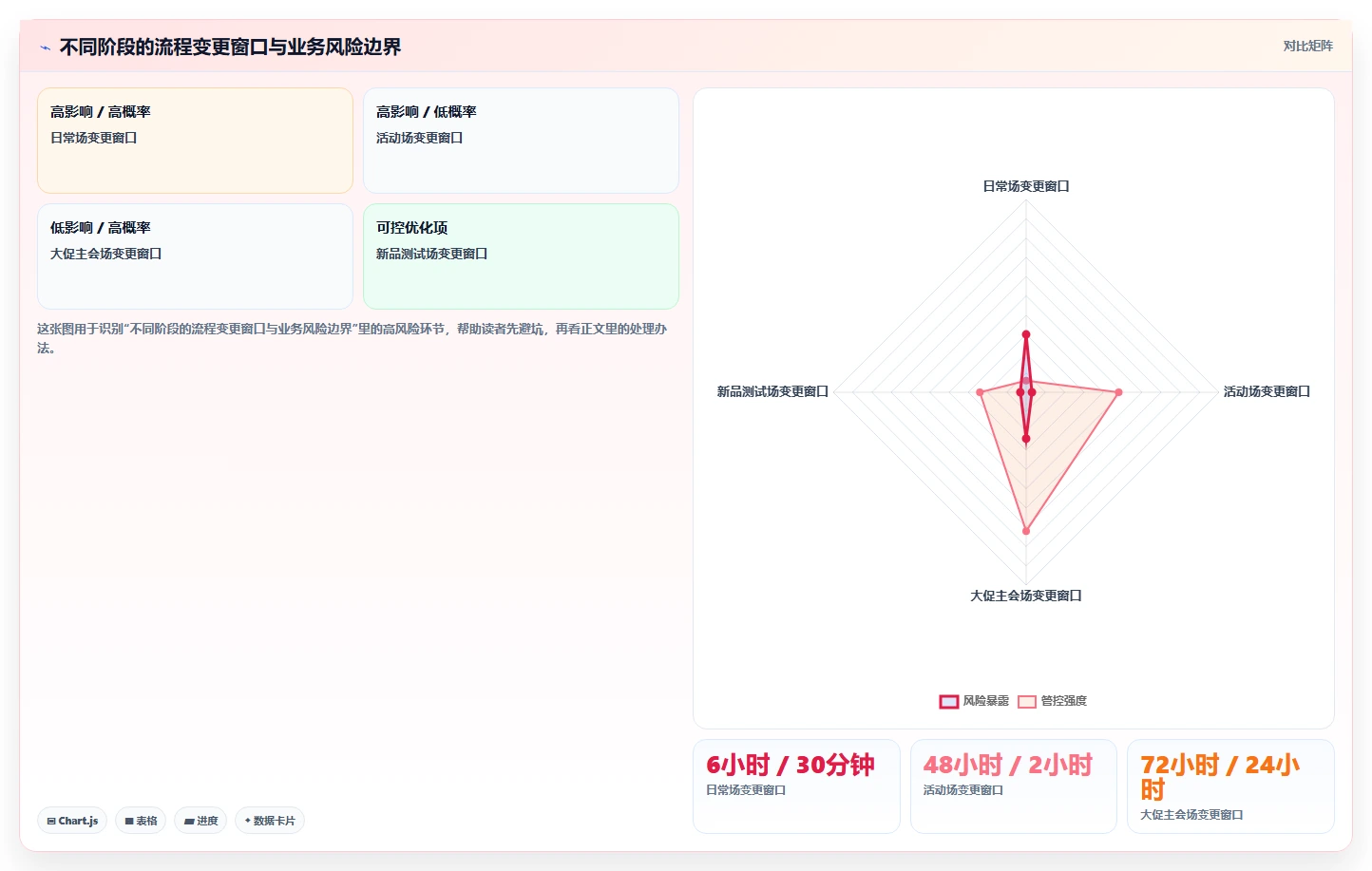Screen dimensions: 1372x871
Task: Click the 风险暴露 data point toward 大促主会场变更窗口
Action: click(1026, 439)
